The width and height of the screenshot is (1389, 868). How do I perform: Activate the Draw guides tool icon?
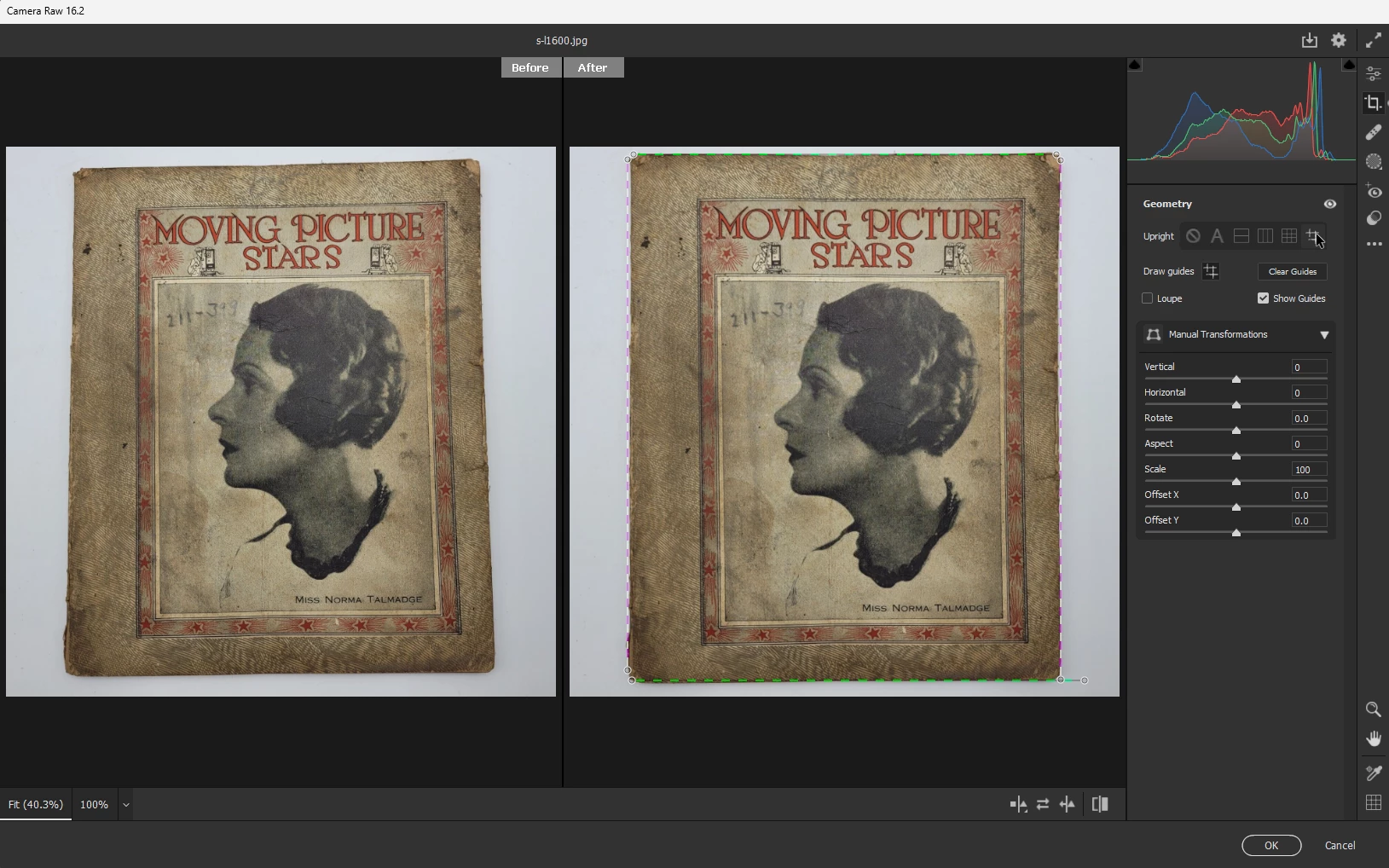[1211, 271]
